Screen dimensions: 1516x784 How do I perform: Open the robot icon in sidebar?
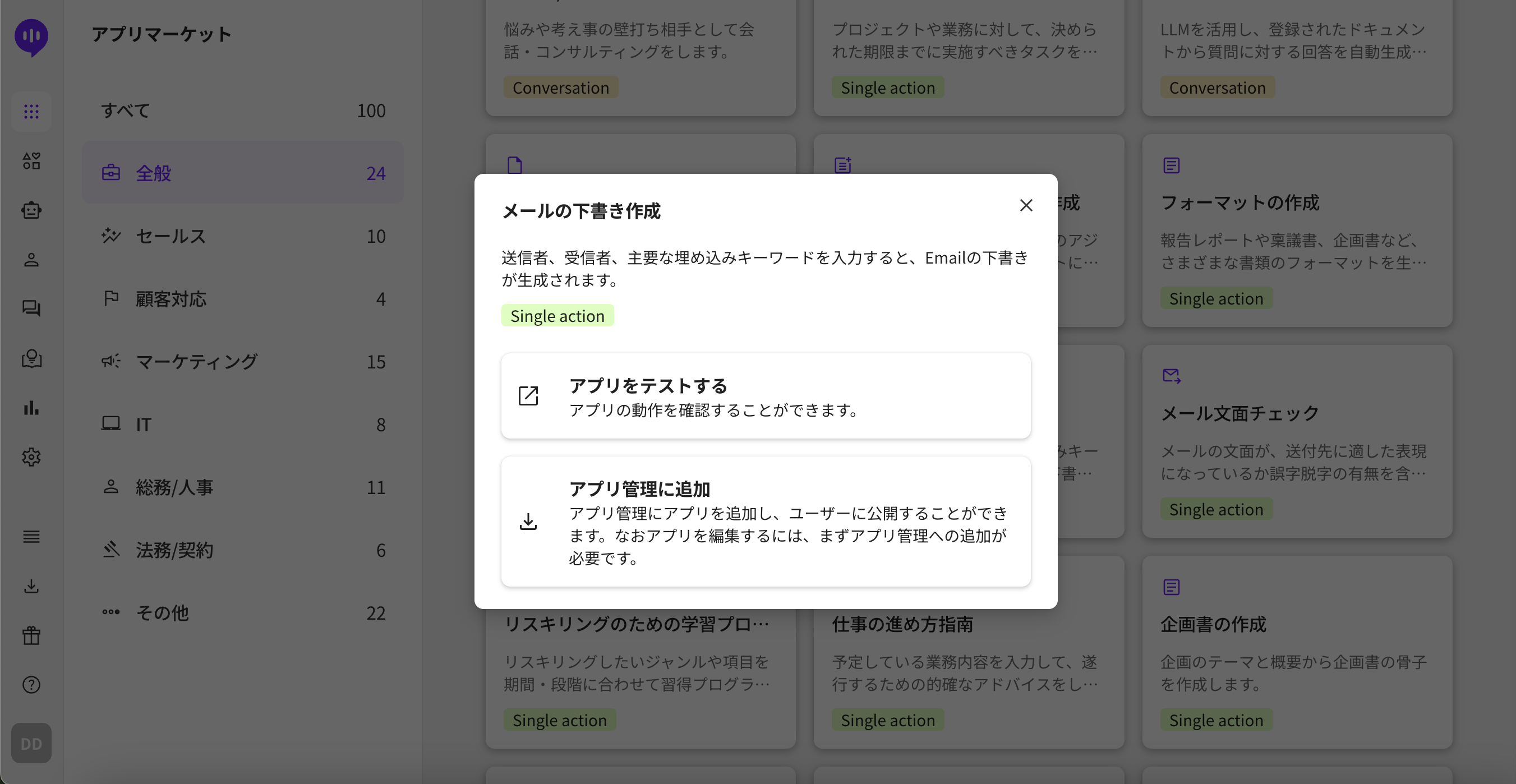coord(31,210)
